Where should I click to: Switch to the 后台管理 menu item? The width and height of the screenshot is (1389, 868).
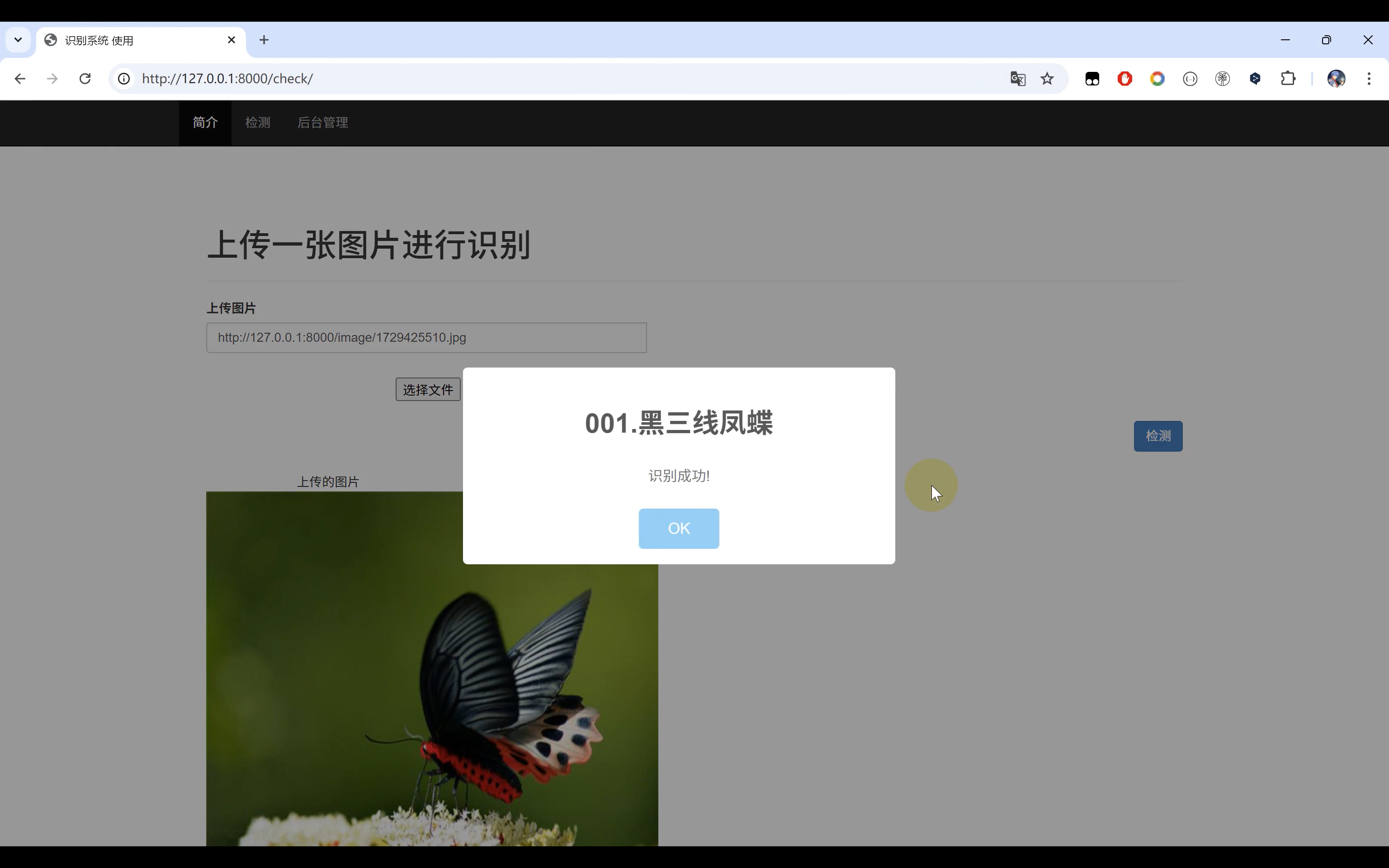click(322, 122)
